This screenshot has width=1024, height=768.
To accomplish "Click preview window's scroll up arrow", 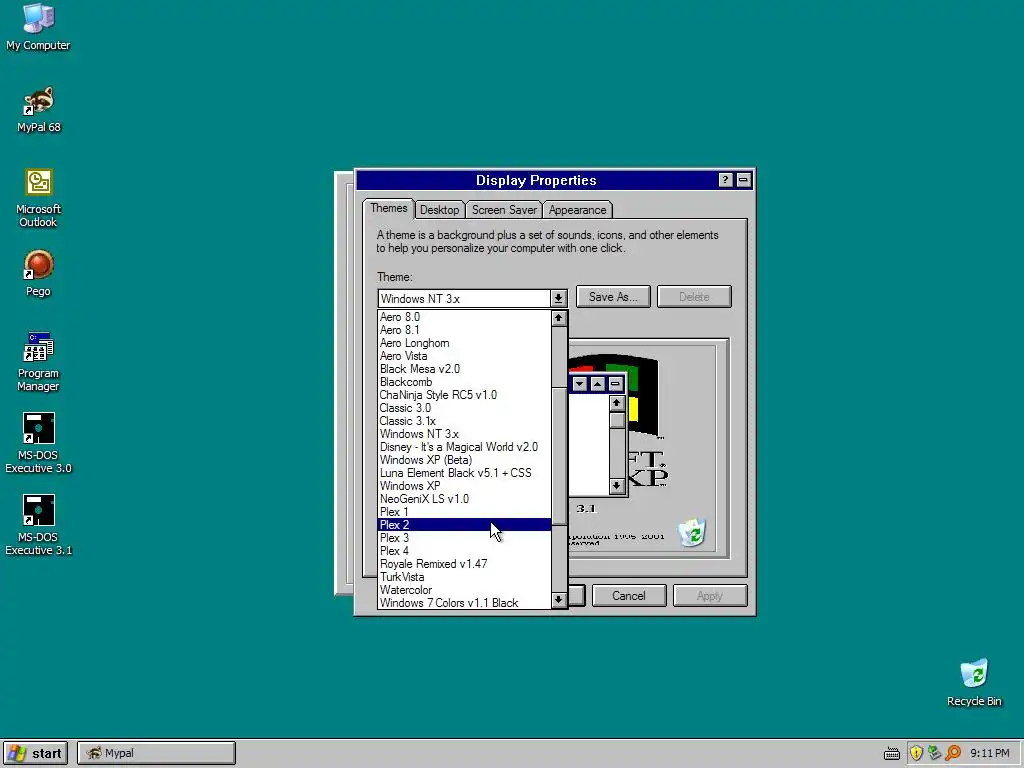I will click(x=616, y=403).
